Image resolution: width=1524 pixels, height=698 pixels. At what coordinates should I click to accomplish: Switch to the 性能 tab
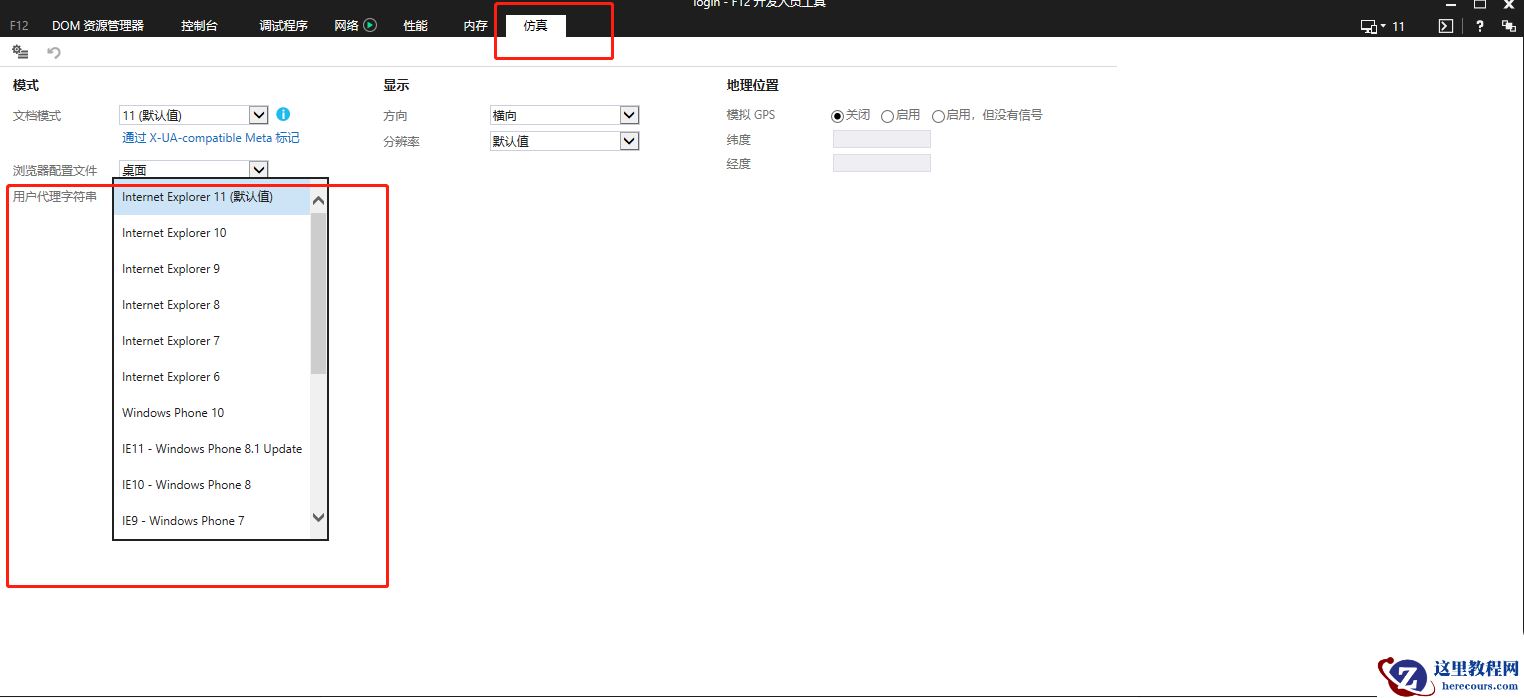pyautogui.click(x=414, y=25)
